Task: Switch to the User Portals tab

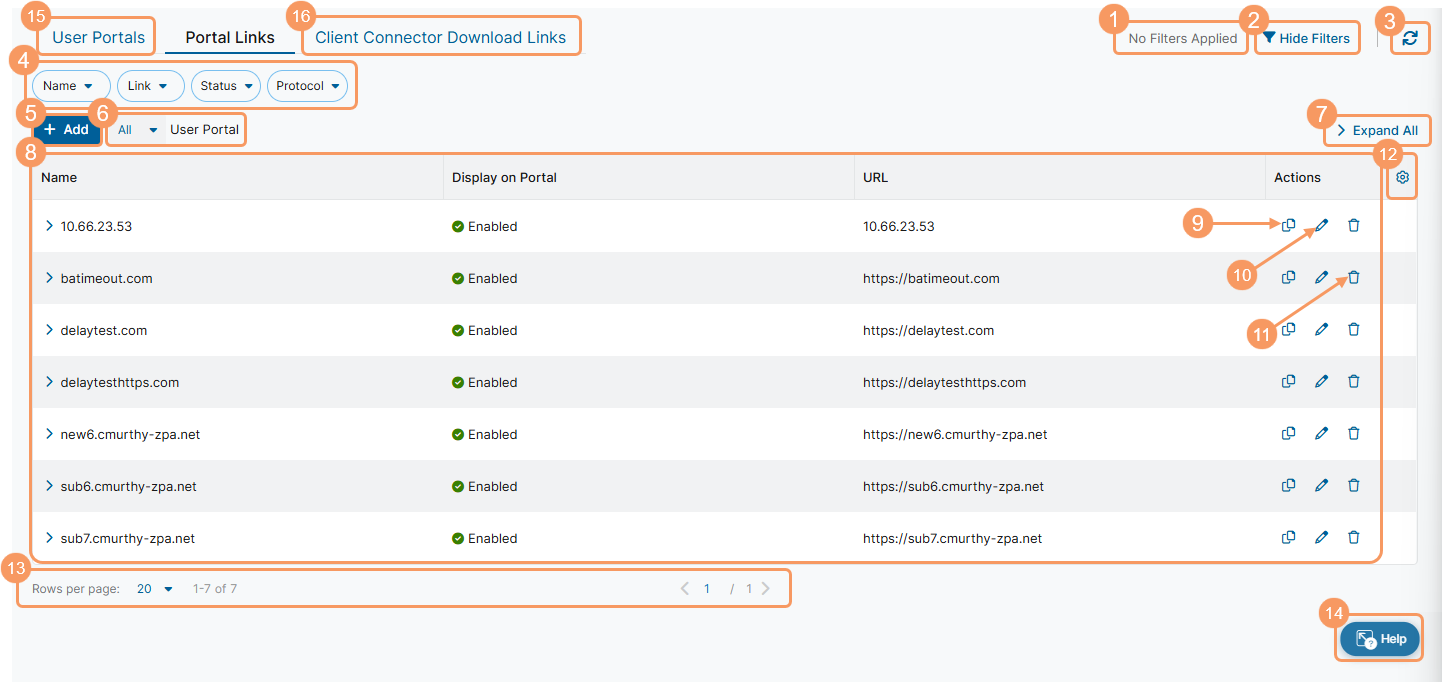Action: coord(98,38)
